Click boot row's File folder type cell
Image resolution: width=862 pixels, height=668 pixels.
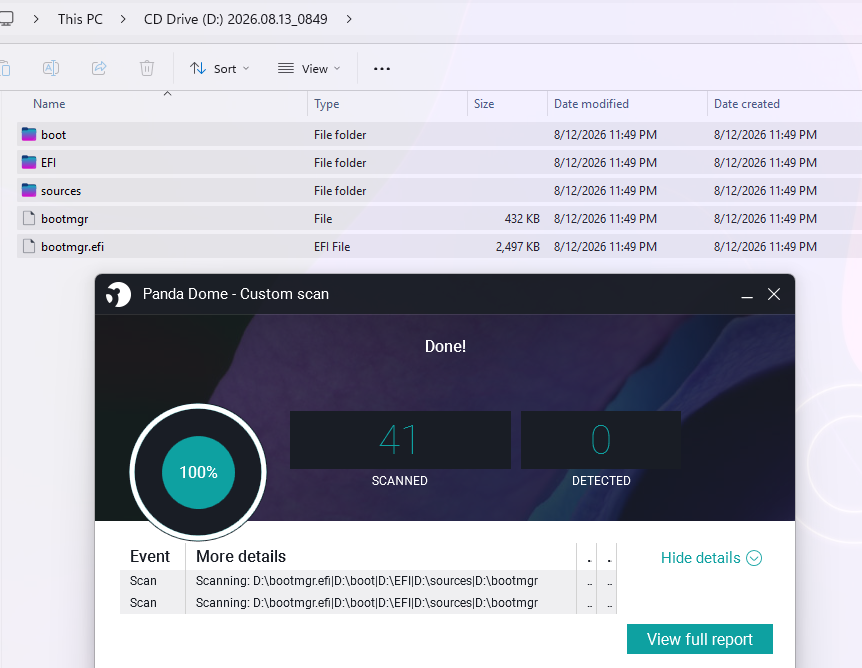(340, 135)
